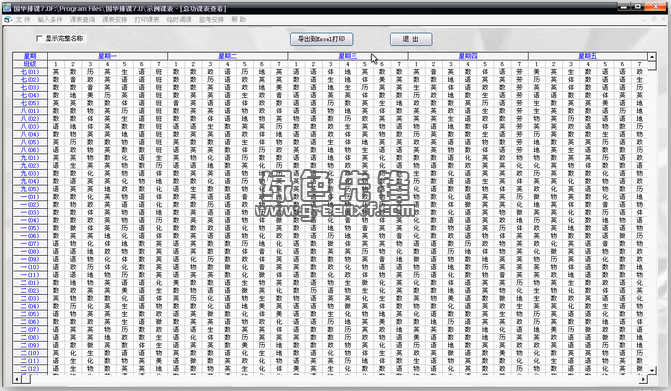Select class row 一(11)
This screenshot has width=671, height=391.
point(30,275)
